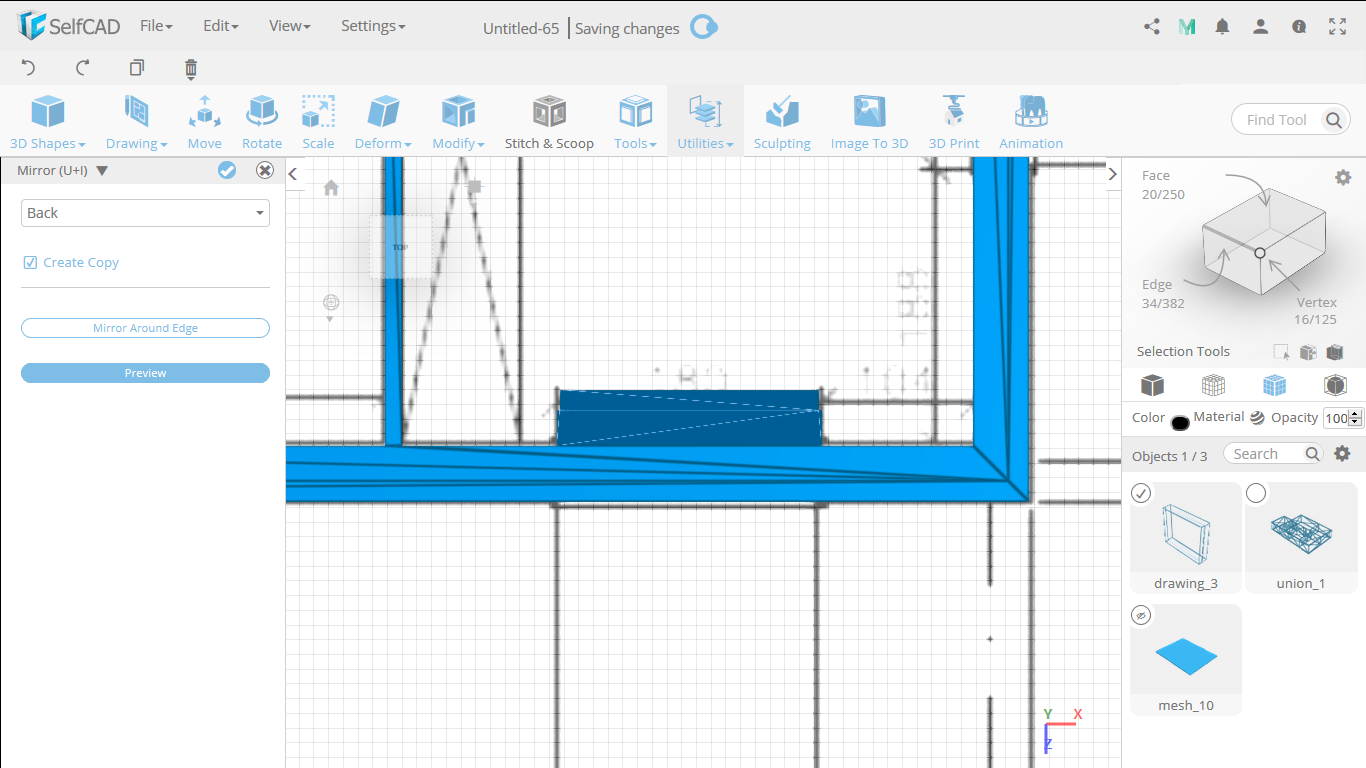The image size is (1366, 768).
Task: Click the copy object icon
Action: pos(137,68)
